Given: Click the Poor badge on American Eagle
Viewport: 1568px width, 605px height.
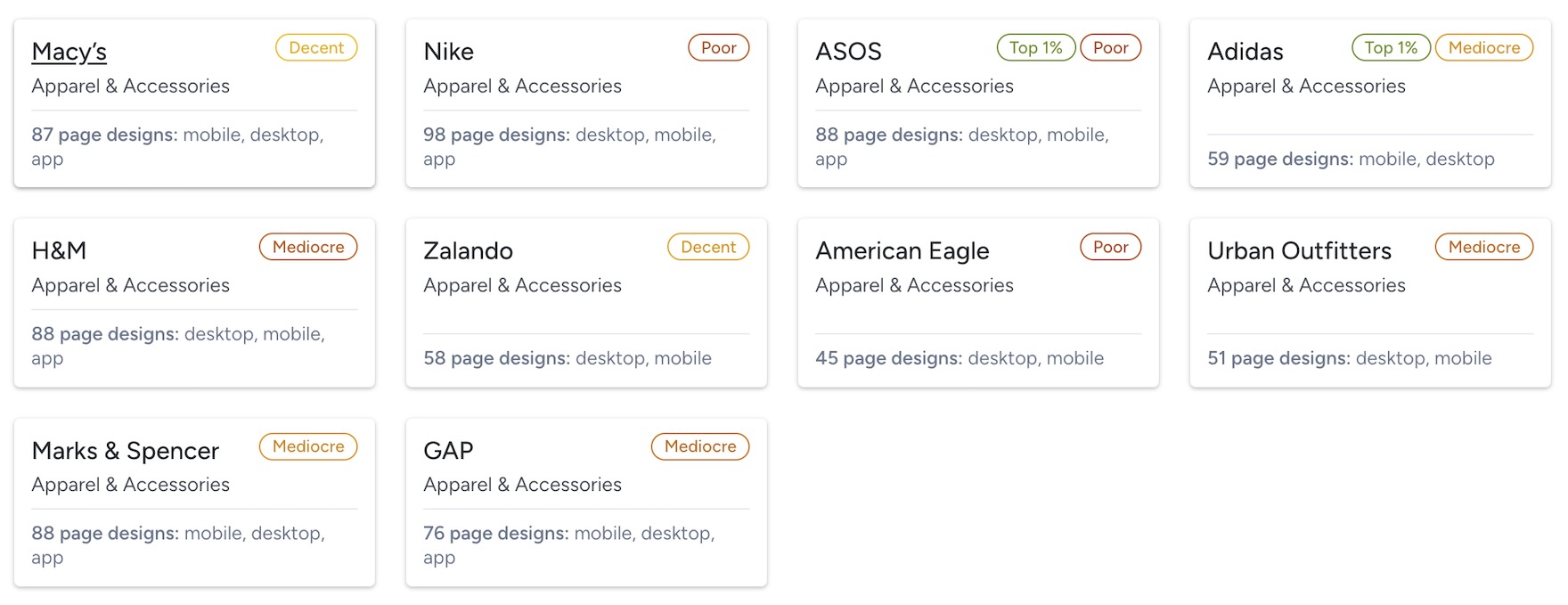Looking at the screenshot, I should [x=1110, y=248].
